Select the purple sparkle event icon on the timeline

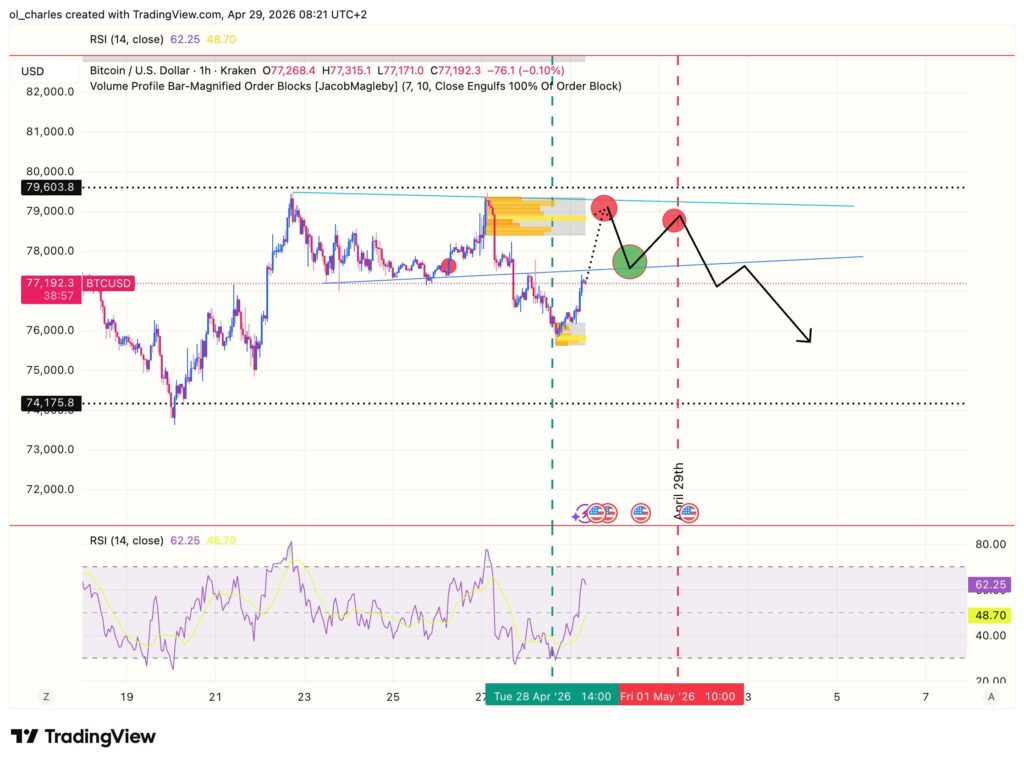[580, 513]
